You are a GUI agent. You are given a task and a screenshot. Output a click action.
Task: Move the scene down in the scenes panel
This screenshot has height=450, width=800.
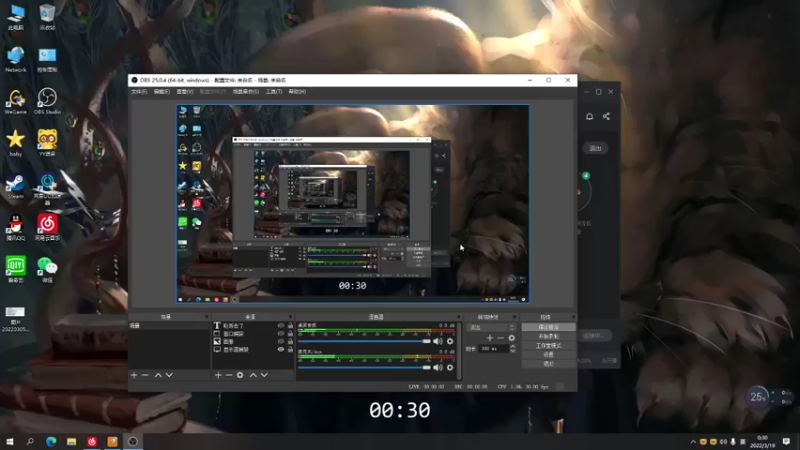[x=169, y=375]
